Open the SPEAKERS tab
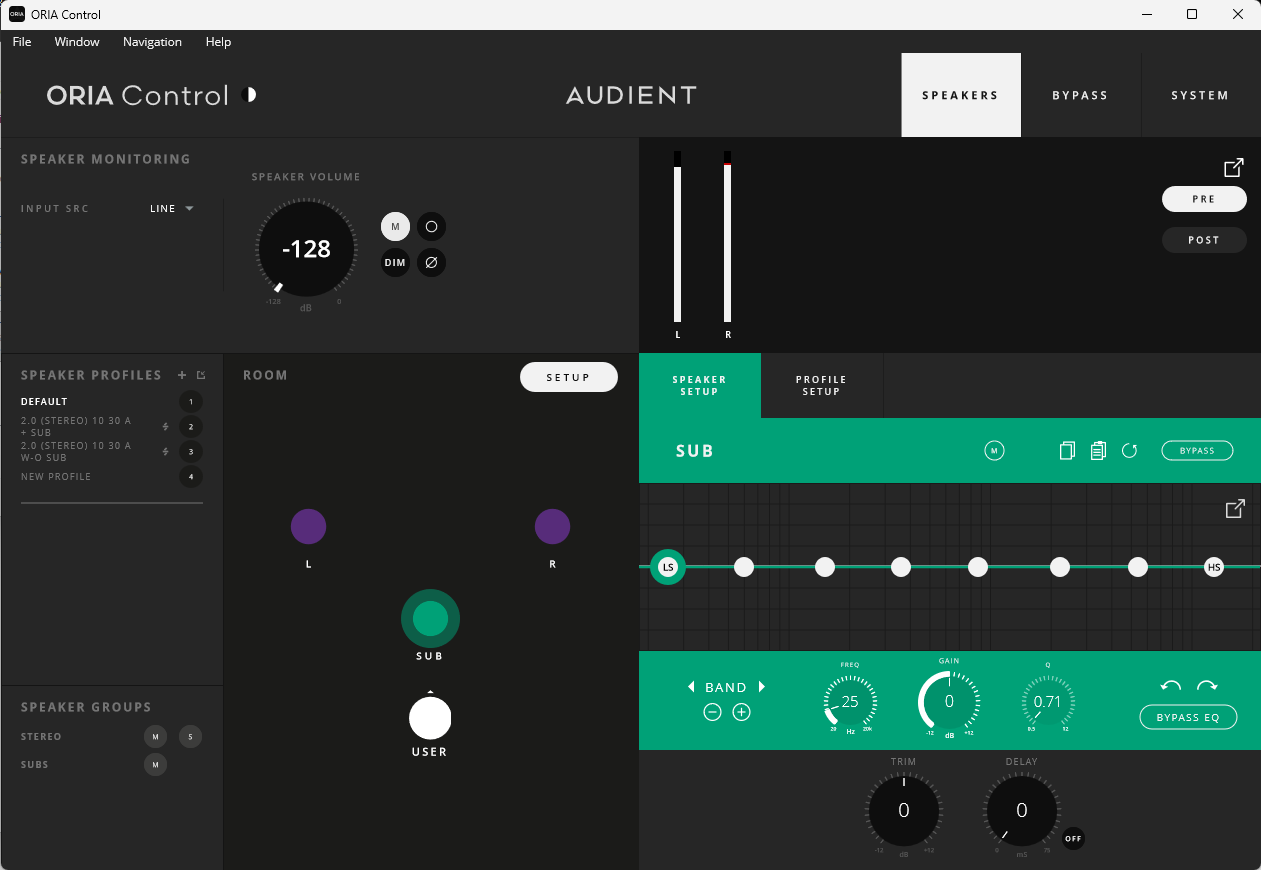This screenshot has height=870, width=1261. (961, 95)
